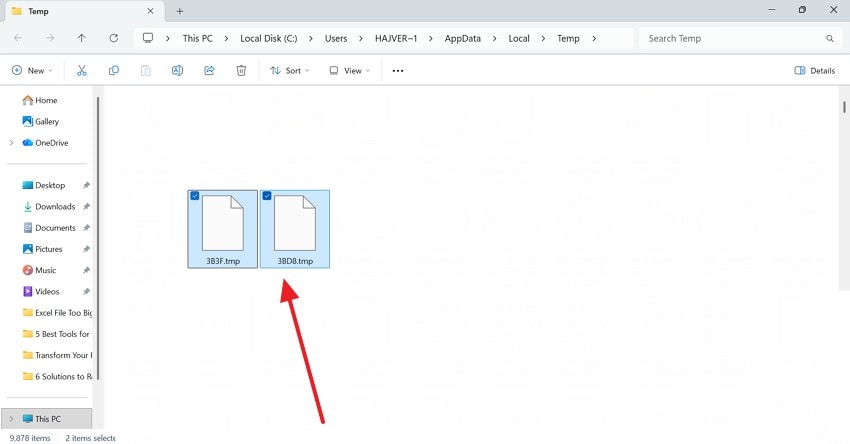The image size is (850, 444).
Task: Click the Paste clipboard icon
Action: (145, 70)
